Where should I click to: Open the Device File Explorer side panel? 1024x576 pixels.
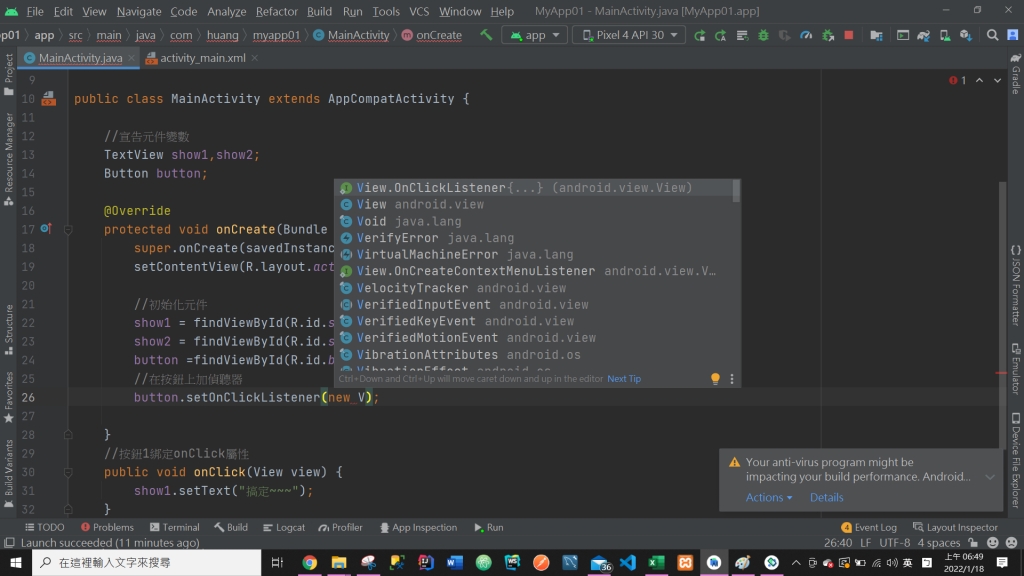pyautogui.click(x=1016, y=460)
